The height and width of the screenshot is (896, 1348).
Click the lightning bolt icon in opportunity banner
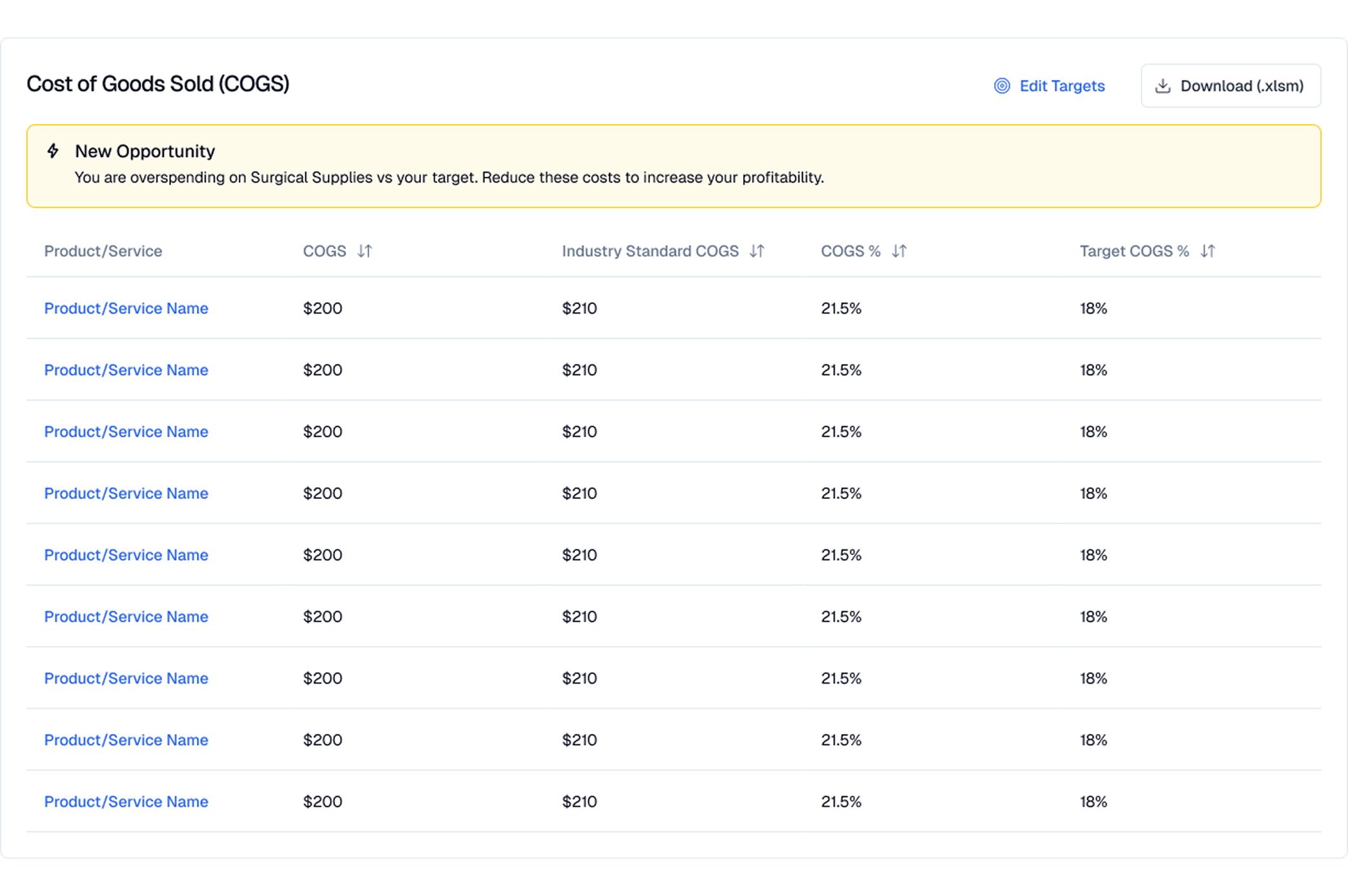[52, 151]
